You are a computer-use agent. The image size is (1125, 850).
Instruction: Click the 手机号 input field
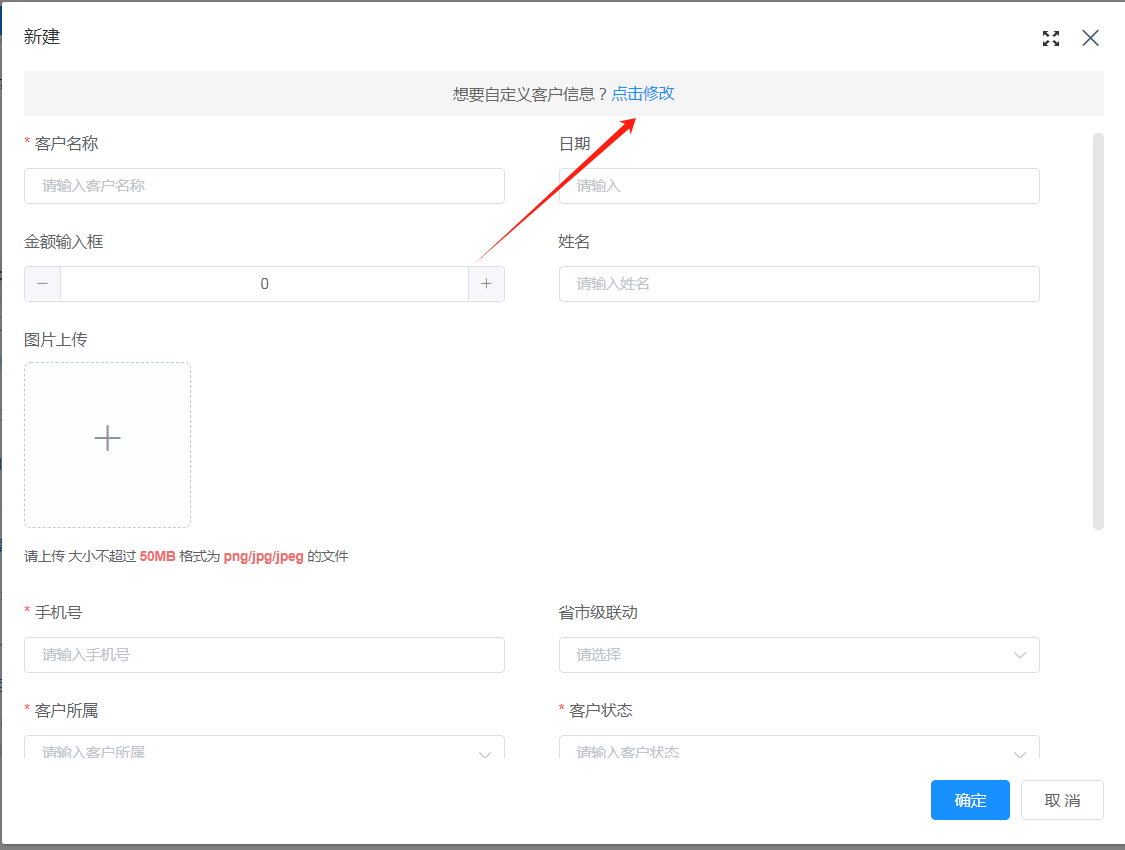[x=264, y=655]
